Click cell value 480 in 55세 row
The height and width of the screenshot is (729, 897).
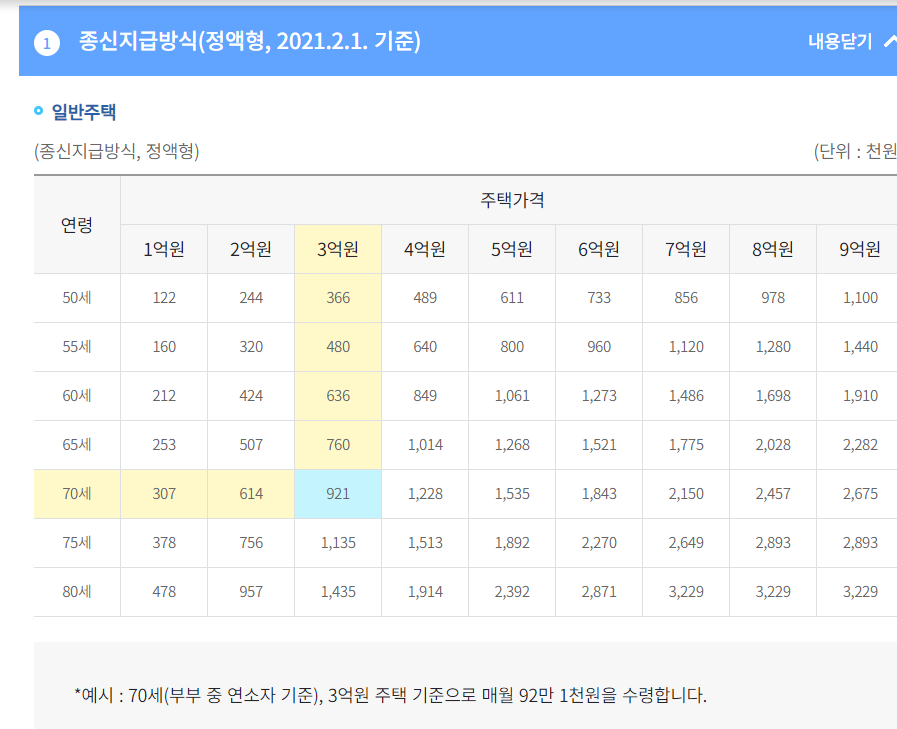point(338,347)
